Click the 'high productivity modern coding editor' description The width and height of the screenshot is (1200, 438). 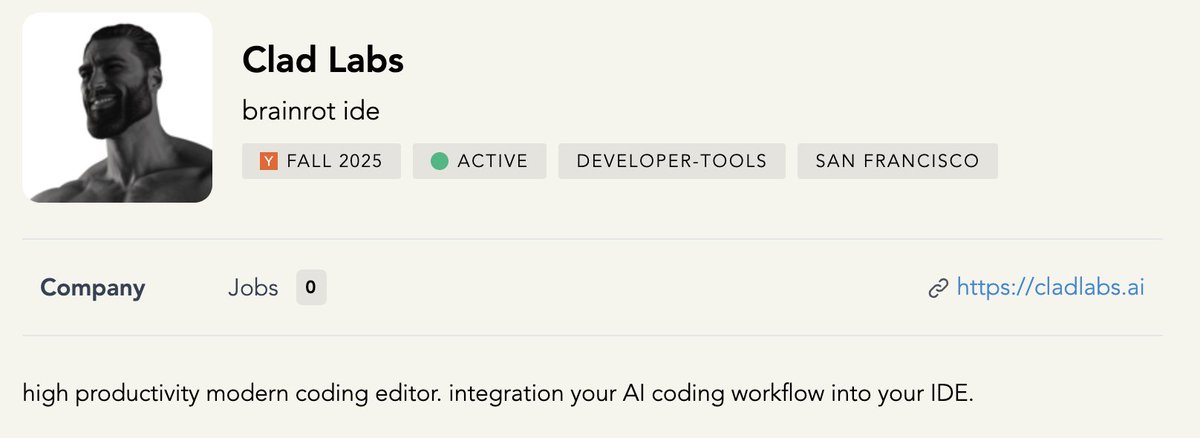pyautogui.click(x=497, y=394)
